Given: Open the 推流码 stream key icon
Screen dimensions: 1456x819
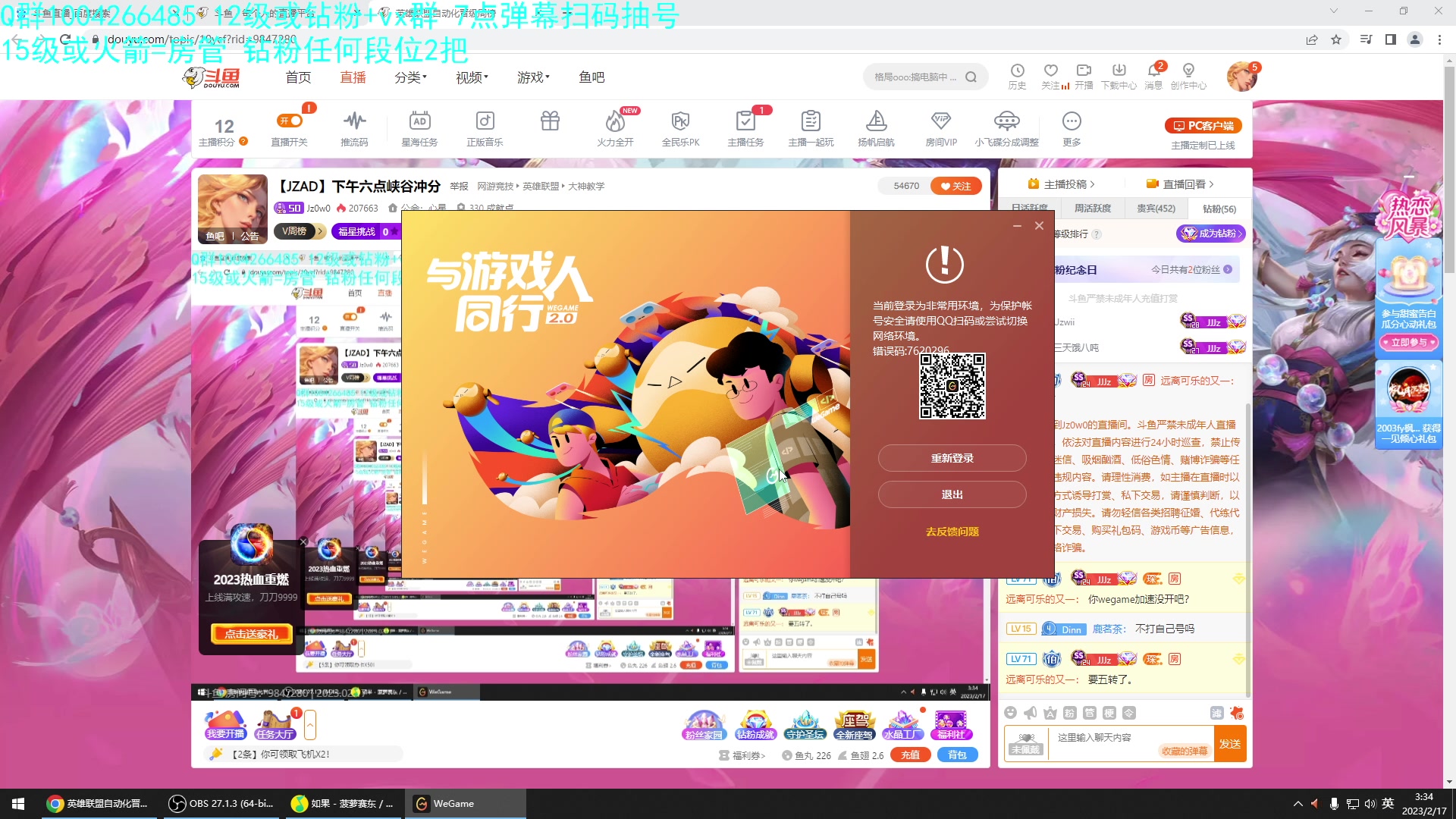Looking at the screenshot, I should pos(354,121).
